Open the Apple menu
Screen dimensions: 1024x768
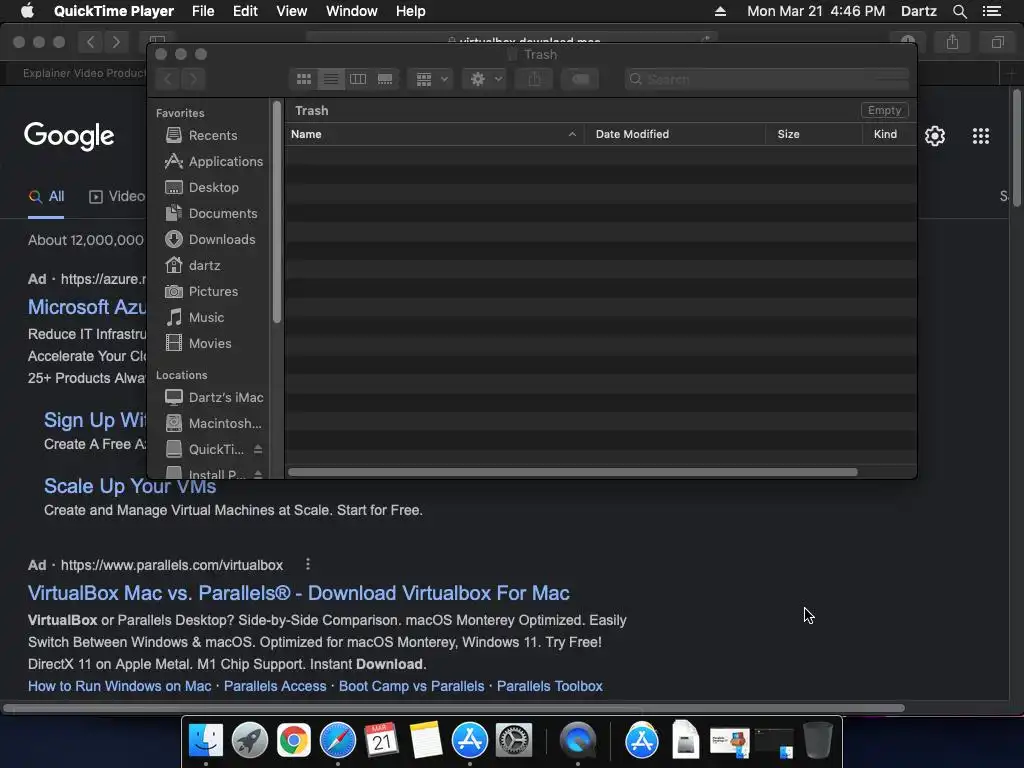point(27,11)
